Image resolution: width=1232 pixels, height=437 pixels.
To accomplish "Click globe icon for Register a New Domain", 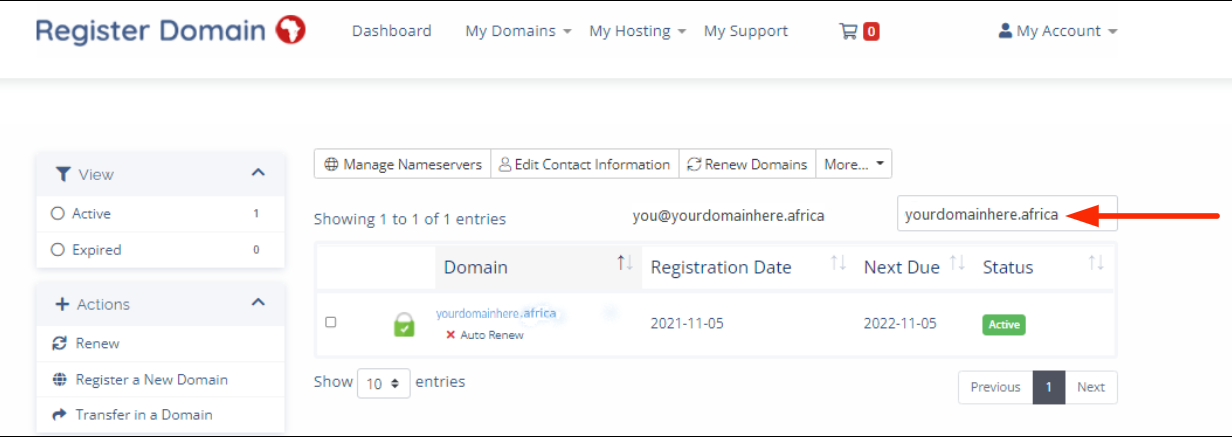I will 58,380.
